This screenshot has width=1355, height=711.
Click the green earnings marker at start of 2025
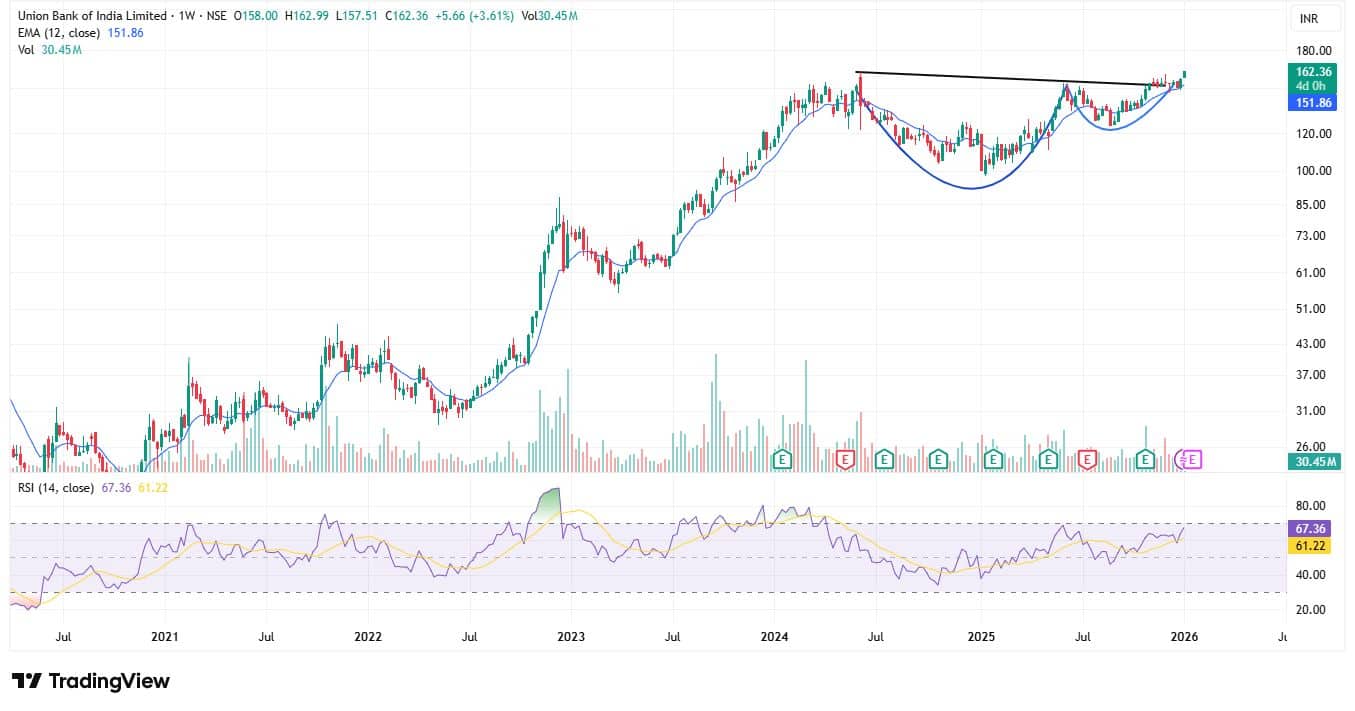pos(993,459)
